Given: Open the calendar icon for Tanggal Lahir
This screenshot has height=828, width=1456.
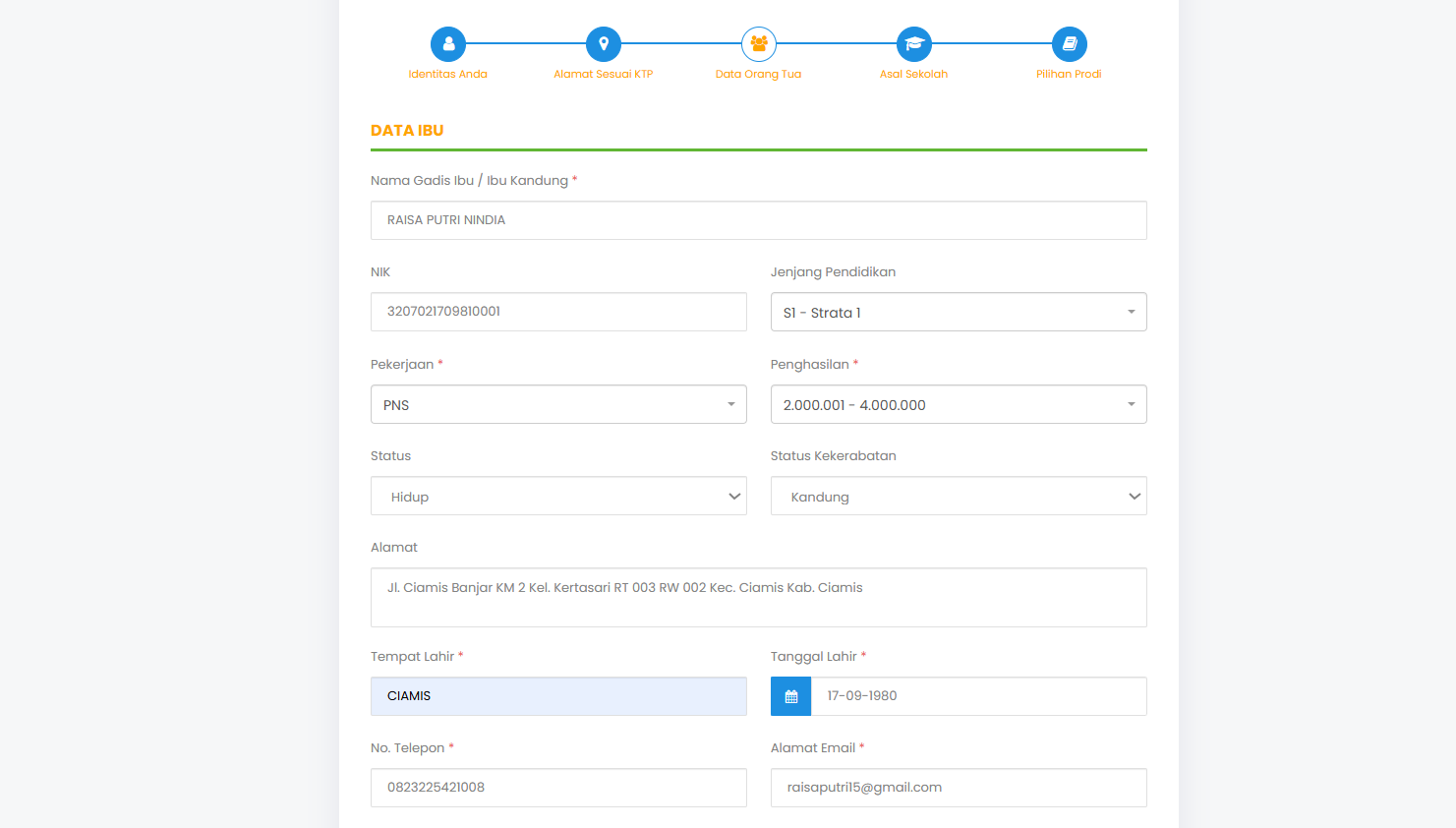Looking at the screenshot, I should coord(791,696).
